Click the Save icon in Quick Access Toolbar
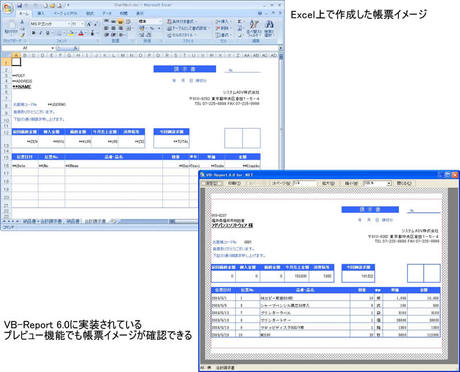This screenshot has height=372, width=460. coord(20,5)
